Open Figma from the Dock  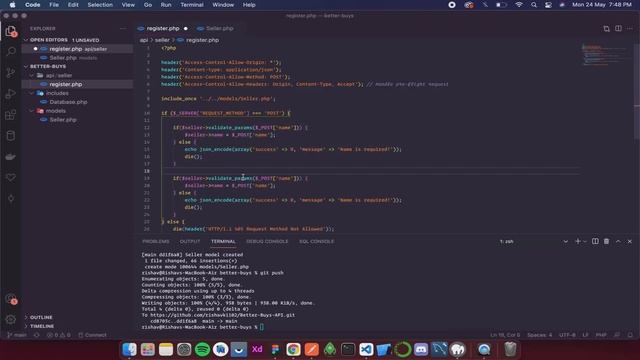click(x=275, y=349)
